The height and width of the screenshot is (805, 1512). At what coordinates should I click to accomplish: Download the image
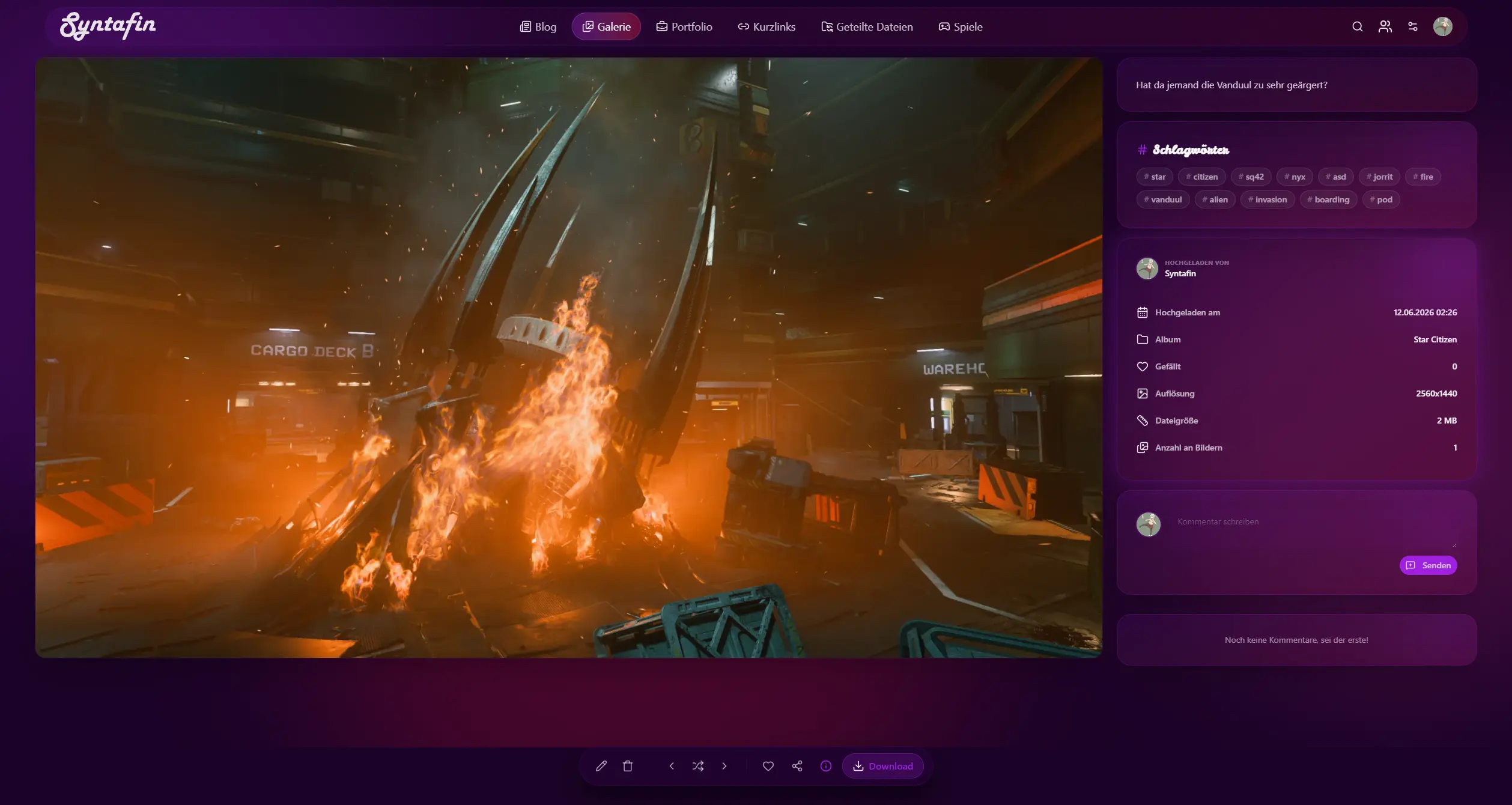tap(882, 766)
